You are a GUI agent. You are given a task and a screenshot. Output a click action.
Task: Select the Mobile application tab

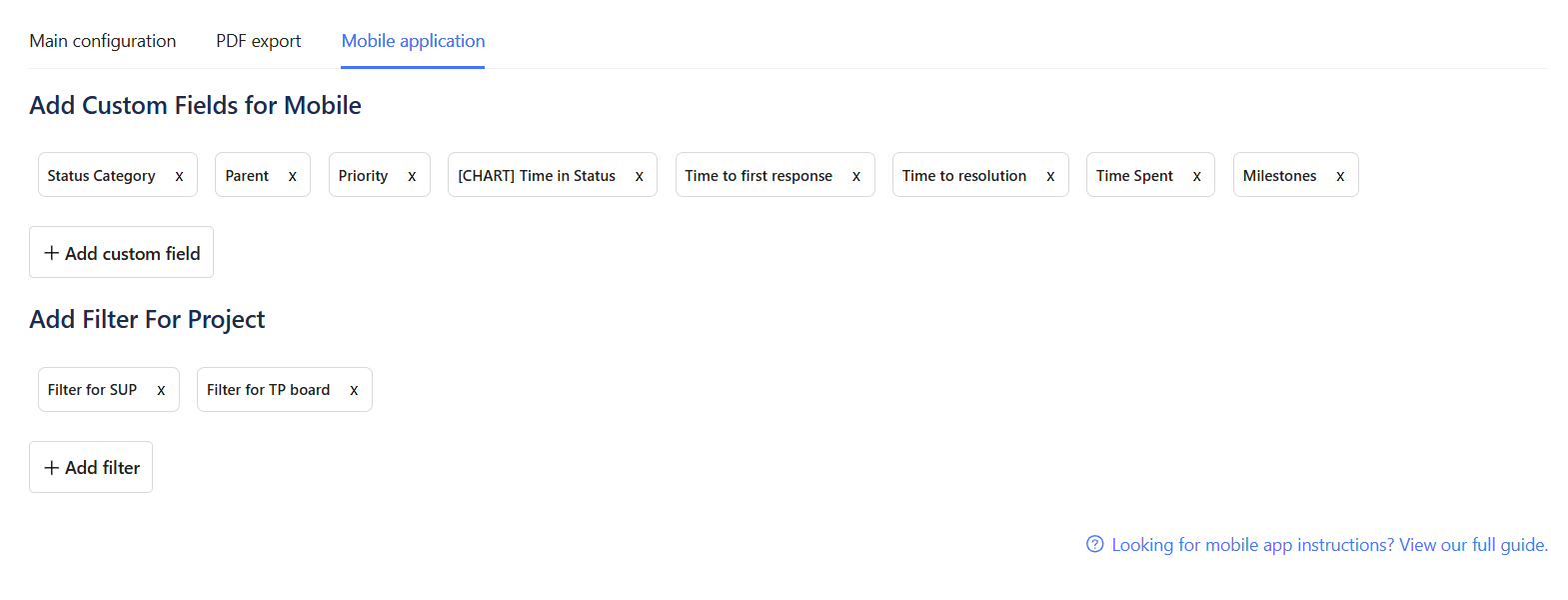click(x=413, y=41)
